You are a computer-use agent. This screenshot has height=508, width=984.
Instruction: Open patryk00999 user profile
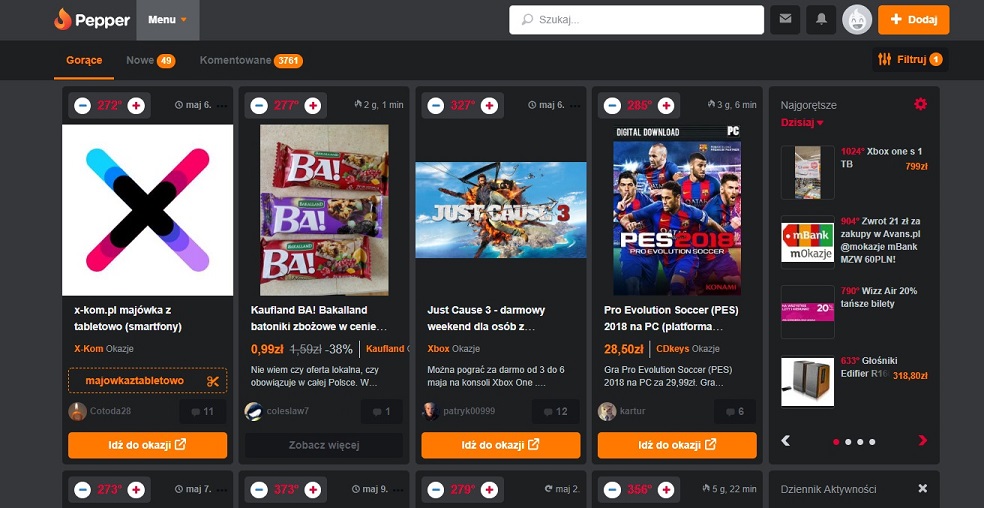click(x=458, y=411)
